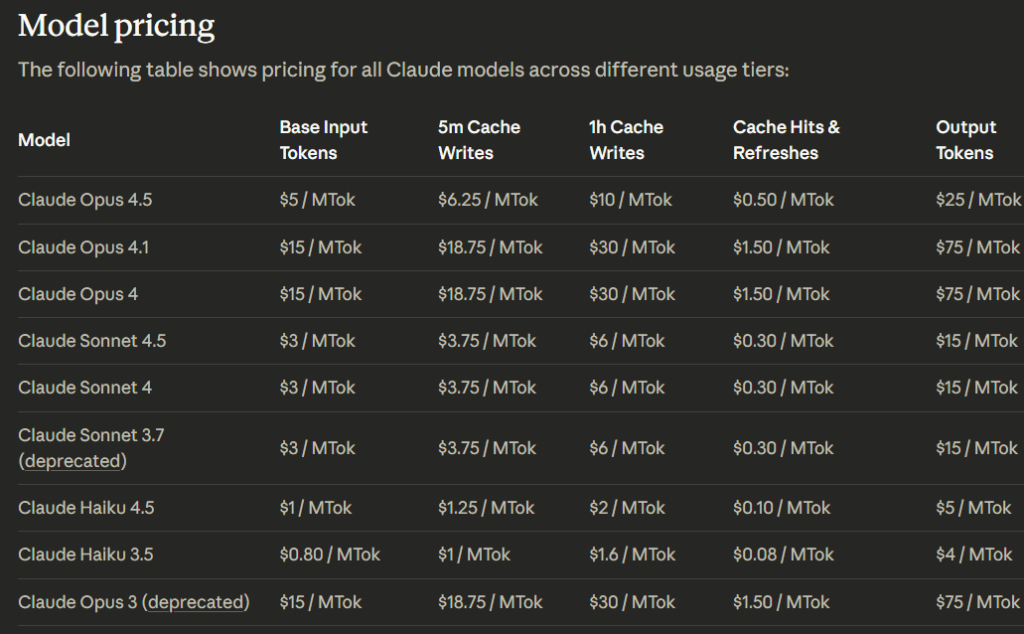Click the Claude Opus 4.1 model name
Viewport: 1024px width, 634px height.
pos(83,247)
